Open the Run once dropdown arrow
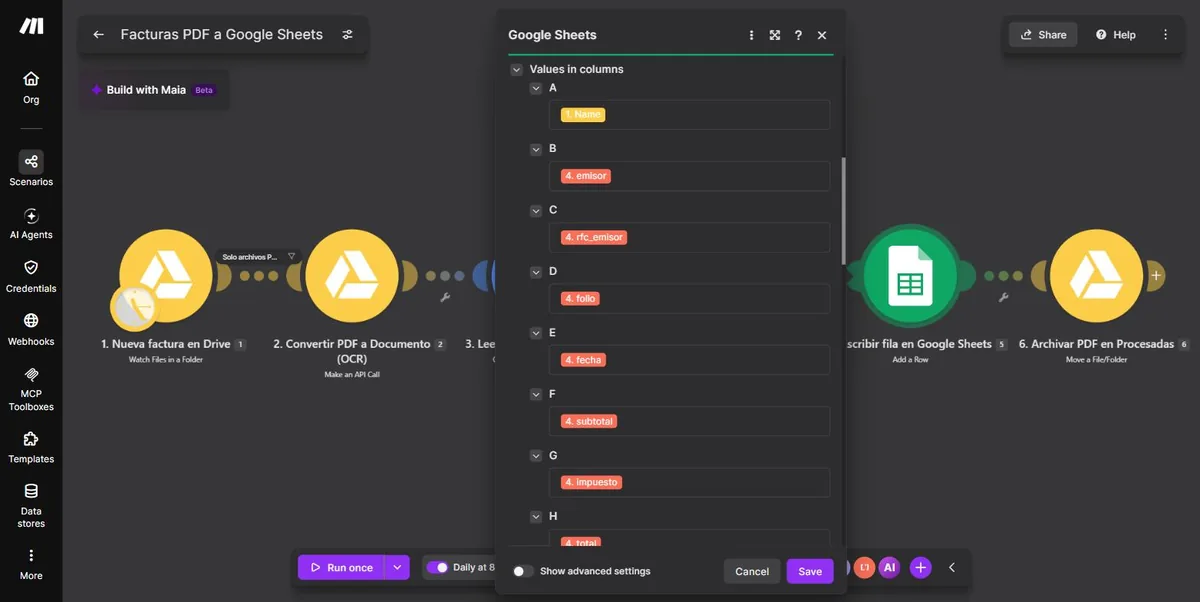This screenshot has height=602, width=1200. (397, 567)
